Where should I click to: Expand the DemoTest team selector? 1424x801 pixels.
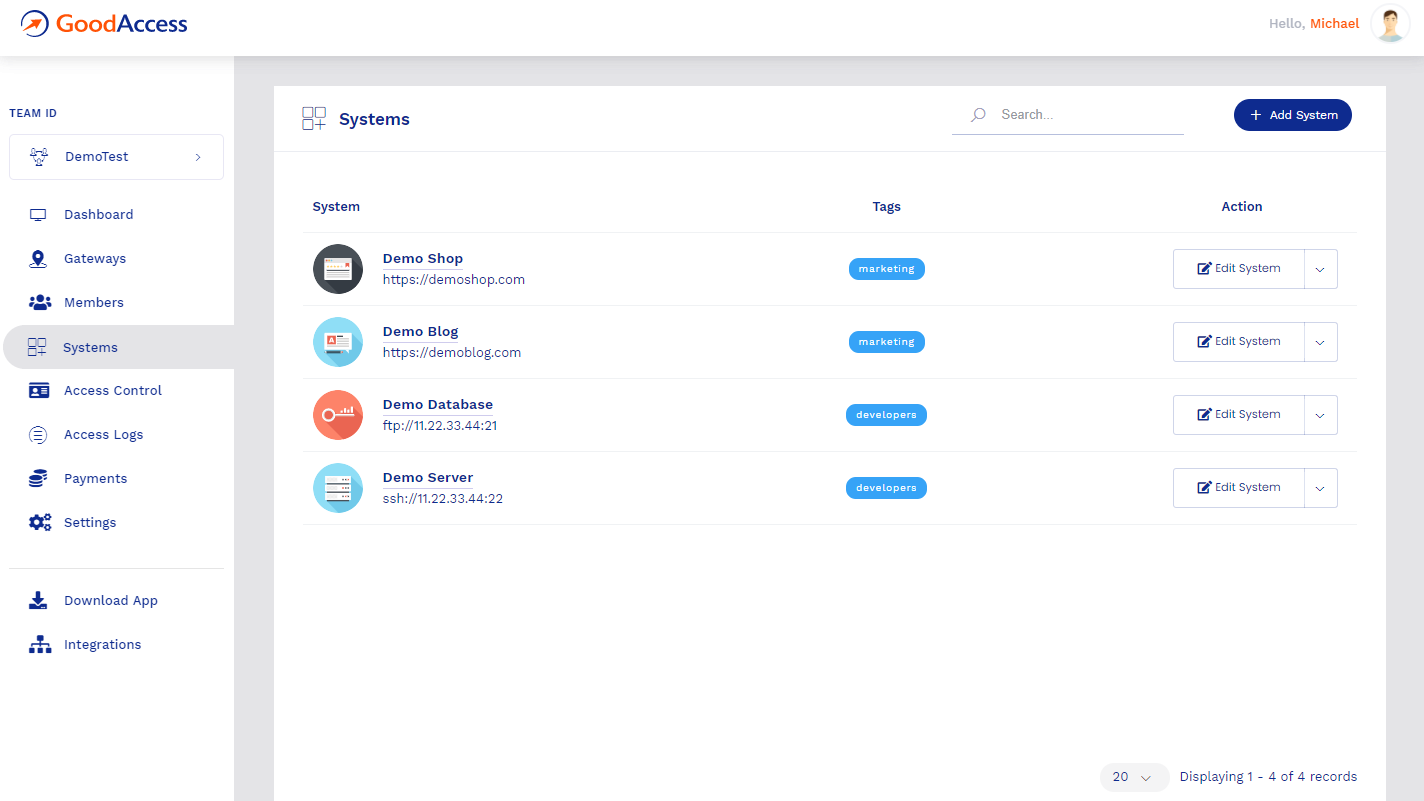[x=116, y=157]
